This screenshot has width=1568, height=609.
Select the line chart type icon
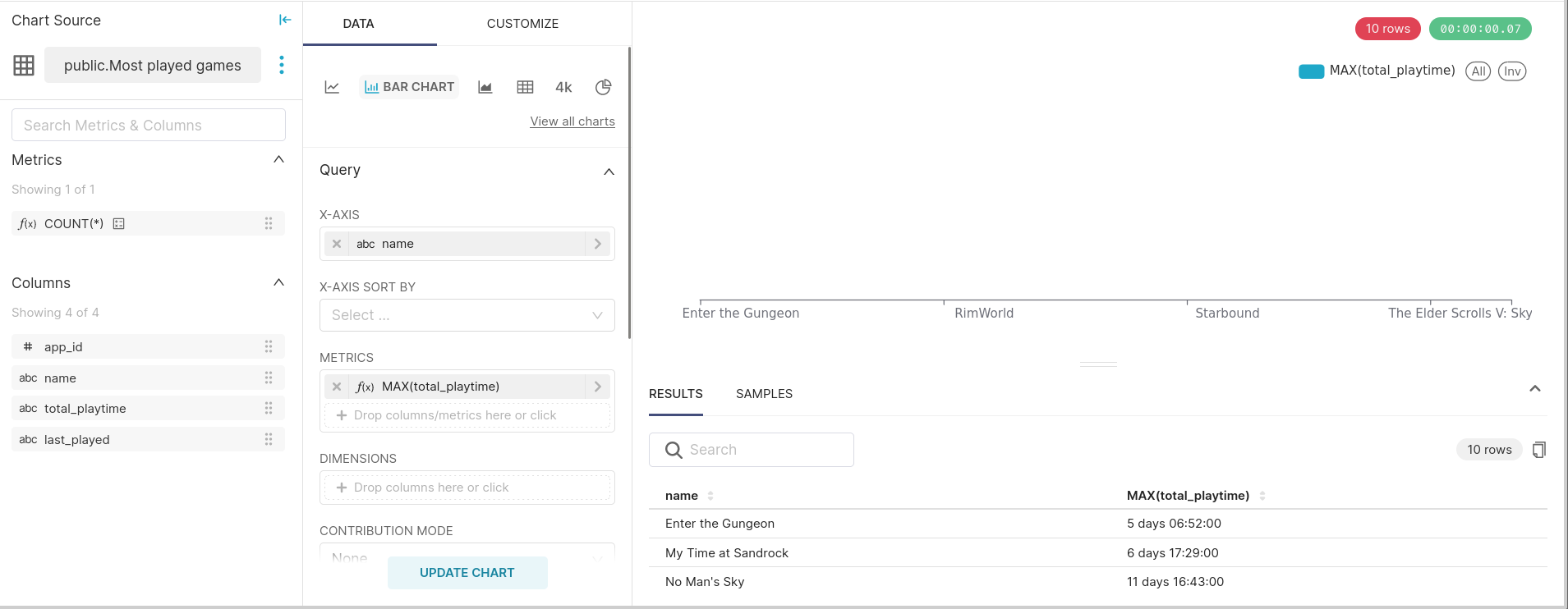click(x=332, y=87)
